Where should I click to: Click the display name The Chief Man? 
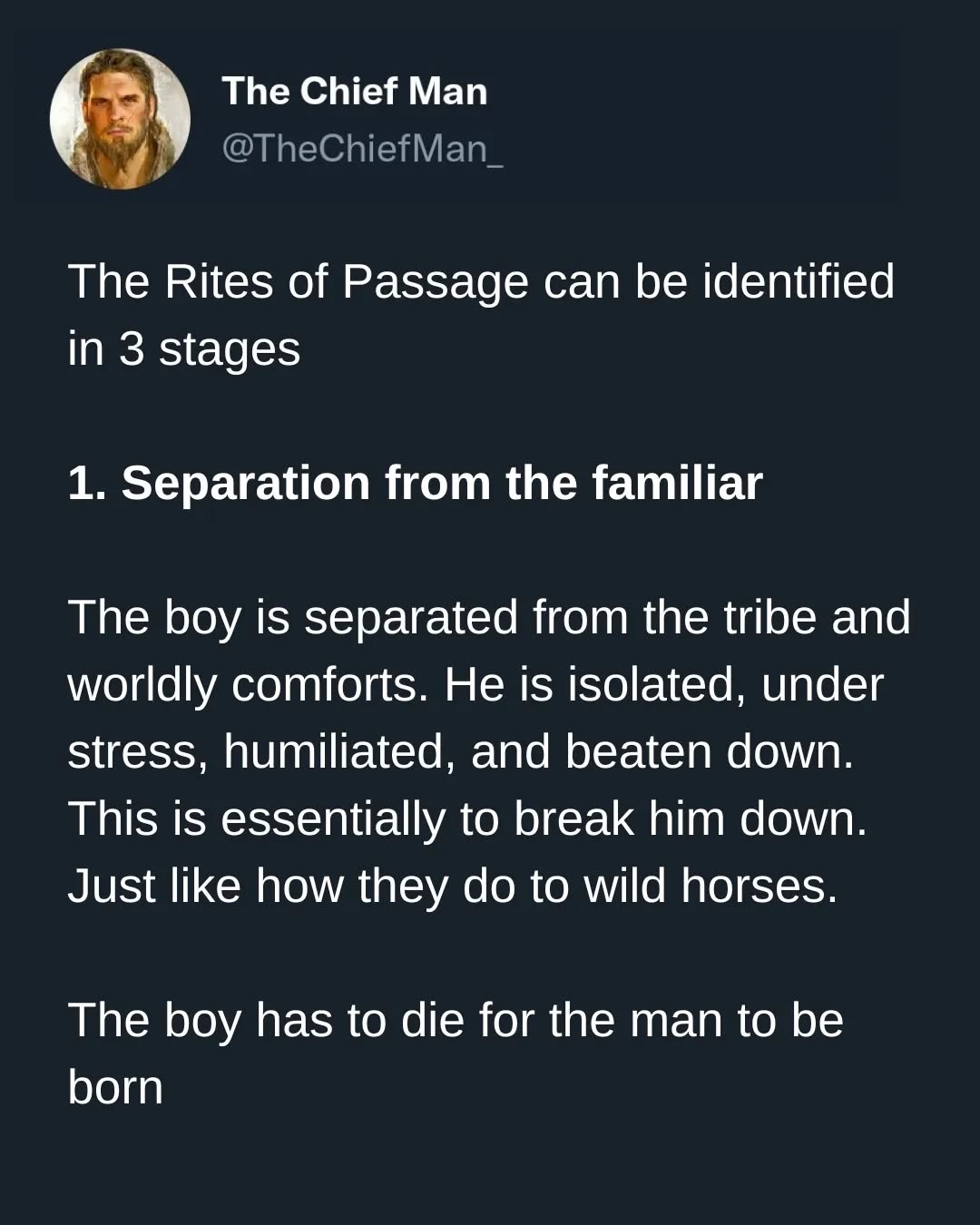(x=354, y=91)
